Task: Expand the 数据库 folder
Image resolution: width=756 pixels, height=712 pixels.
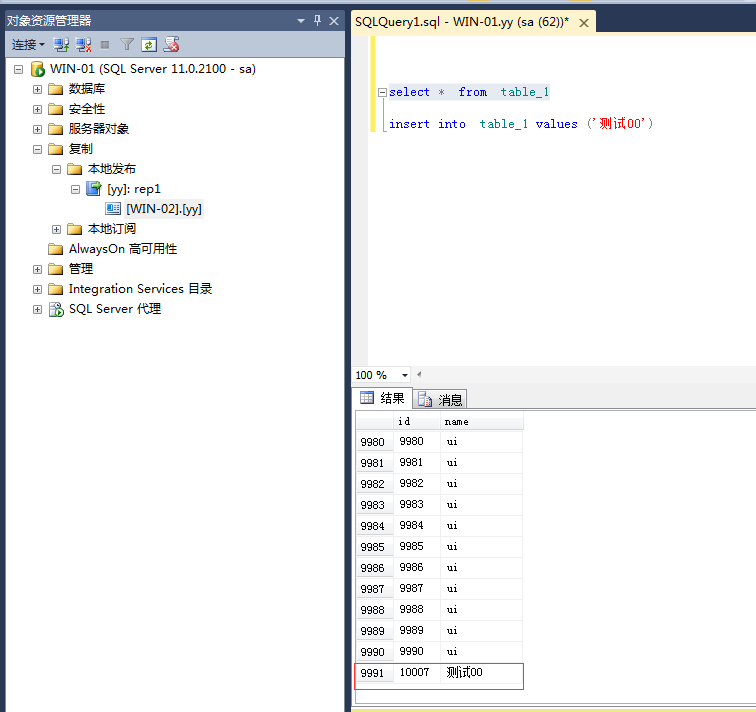Action: pyautogui.click(x=37, y=89)
